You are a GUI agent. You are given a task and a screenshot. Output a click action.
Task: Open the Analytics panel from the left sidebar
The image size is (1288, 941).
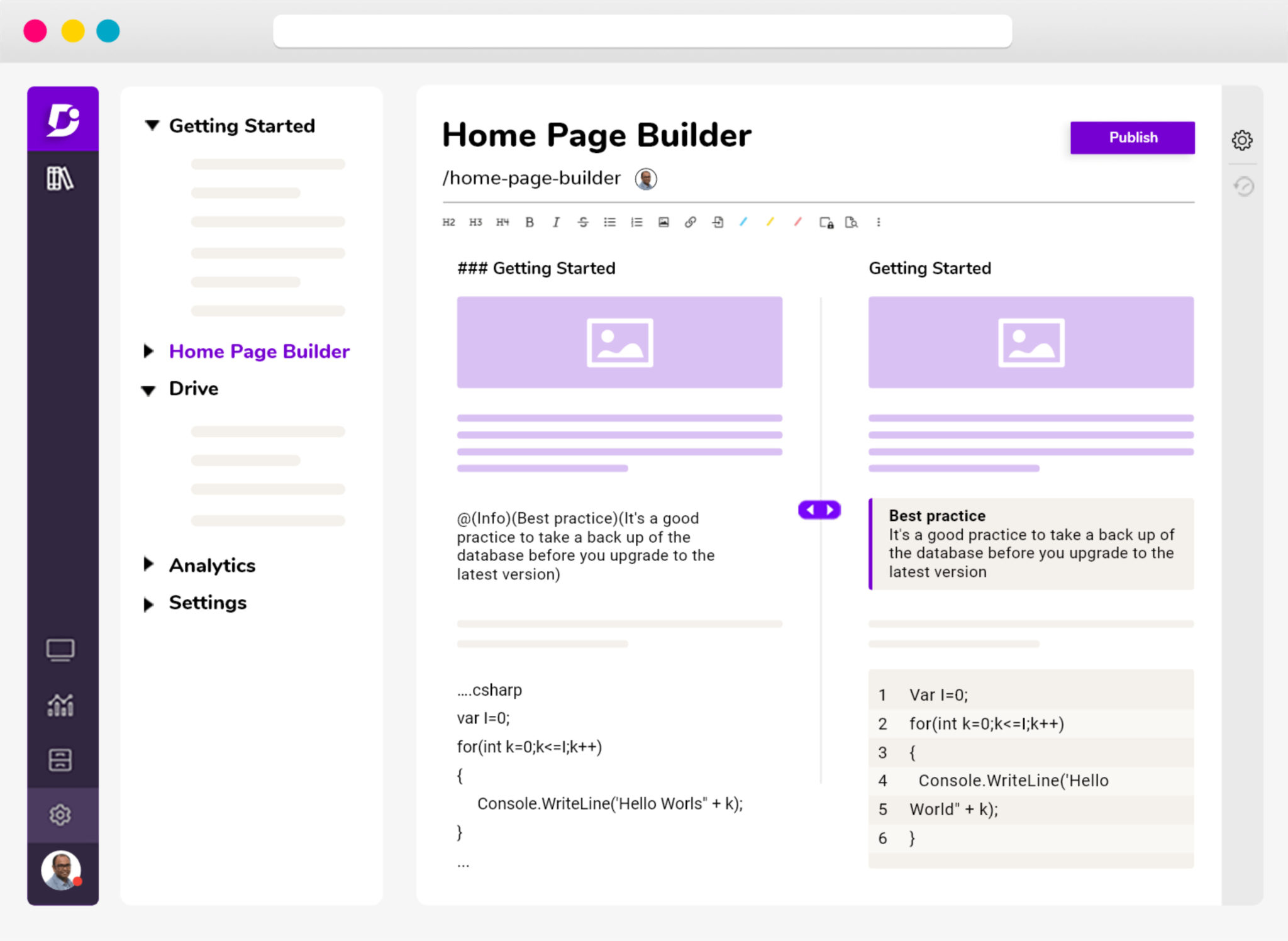pos(60,705)
